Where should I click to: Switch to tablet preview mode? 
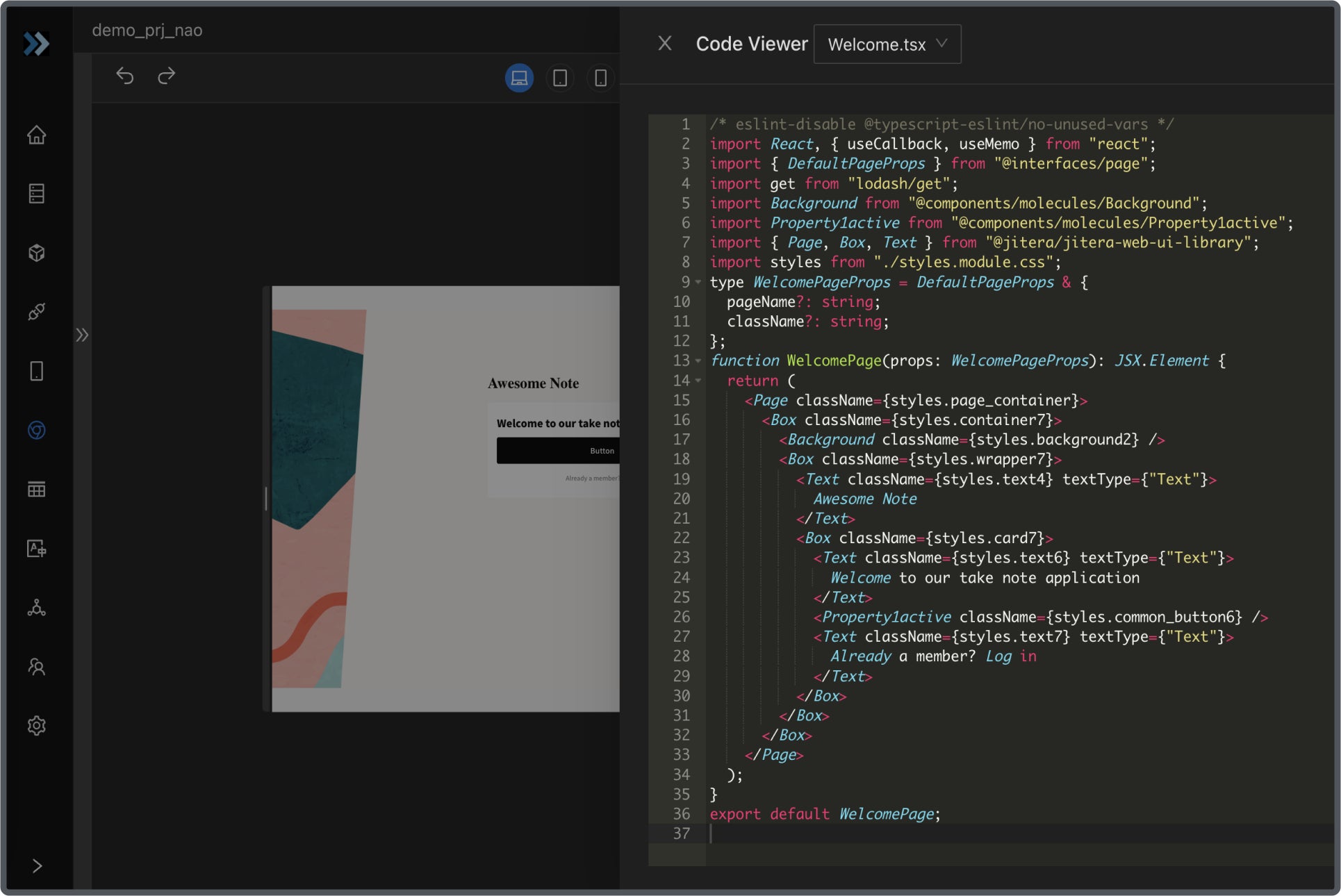point(560,78)
